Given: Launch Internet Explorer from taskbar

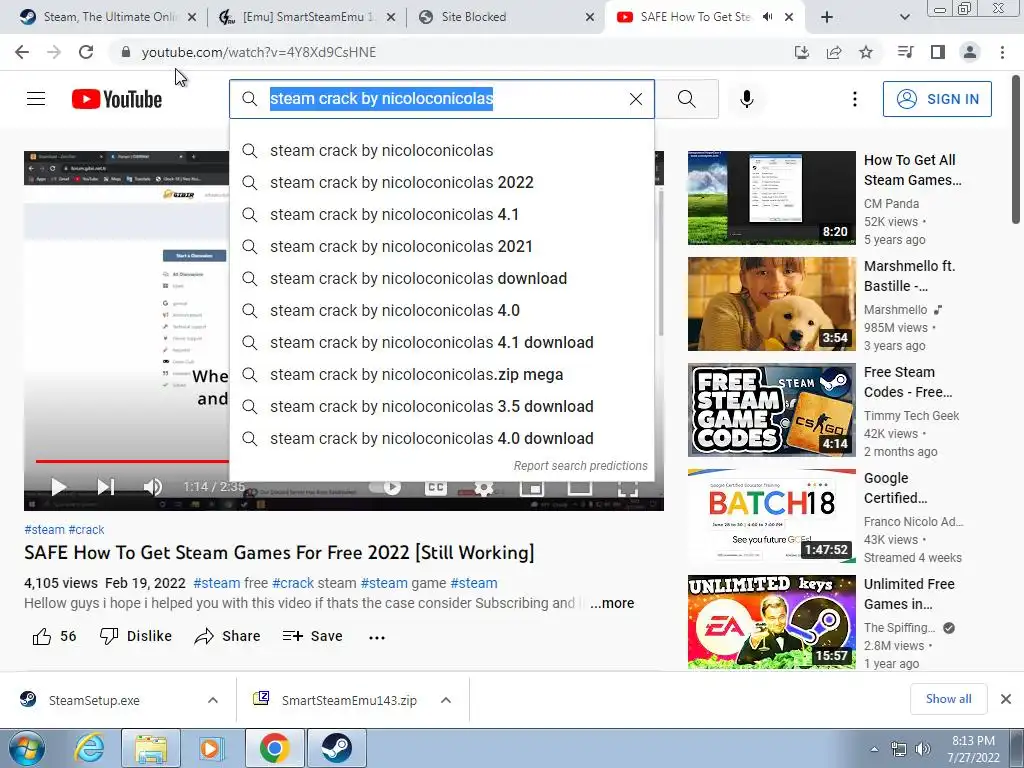Looking at the screenshot, I should 89,748.
